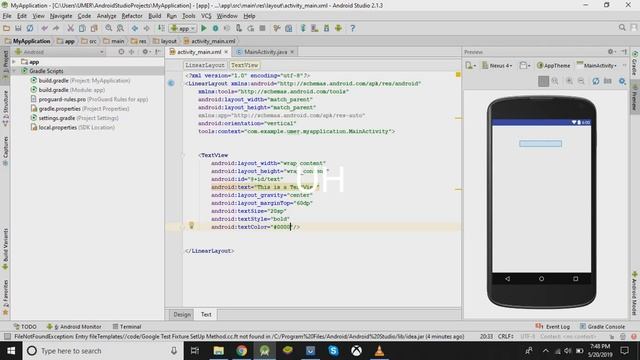Viewport: 640px width, 360px height.
Task: Click the Cut scissors icon
Action: pos(71,28)
